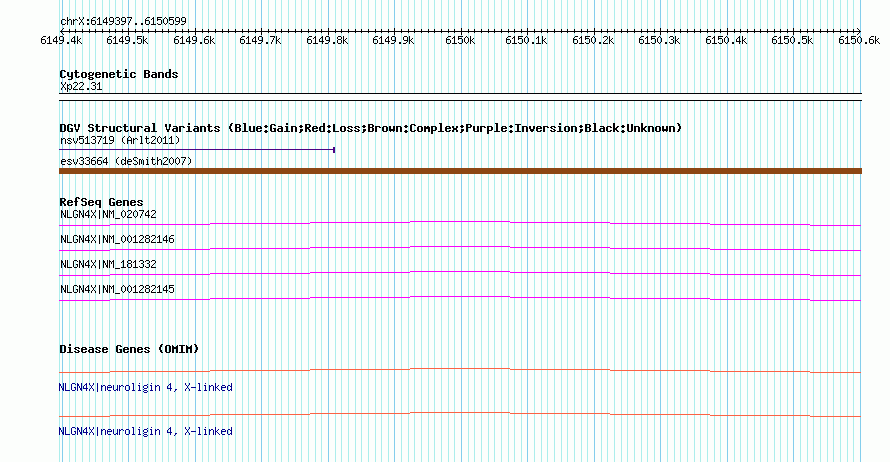Open variant nsv513719 (Arlt2011) label
Screen dimensions: 890x462
[120, 140]
